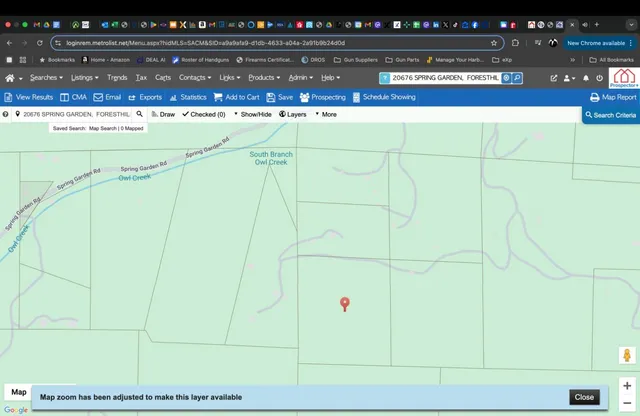Viewport: 640px width, 416px height.
Task: Click the address search field in map toolbar
Action: click(76, 115)
